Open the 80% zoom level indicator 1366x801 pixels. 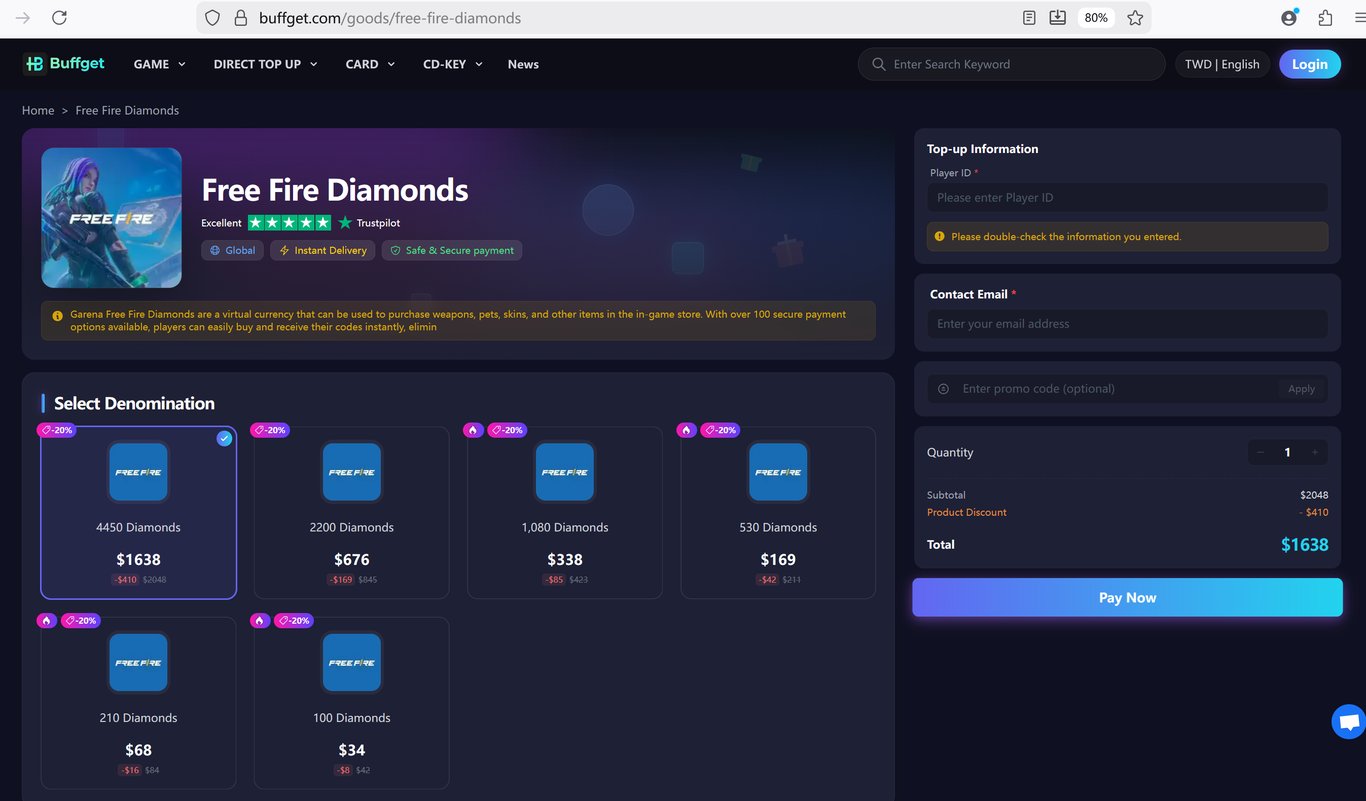(x=1096, y=18)
